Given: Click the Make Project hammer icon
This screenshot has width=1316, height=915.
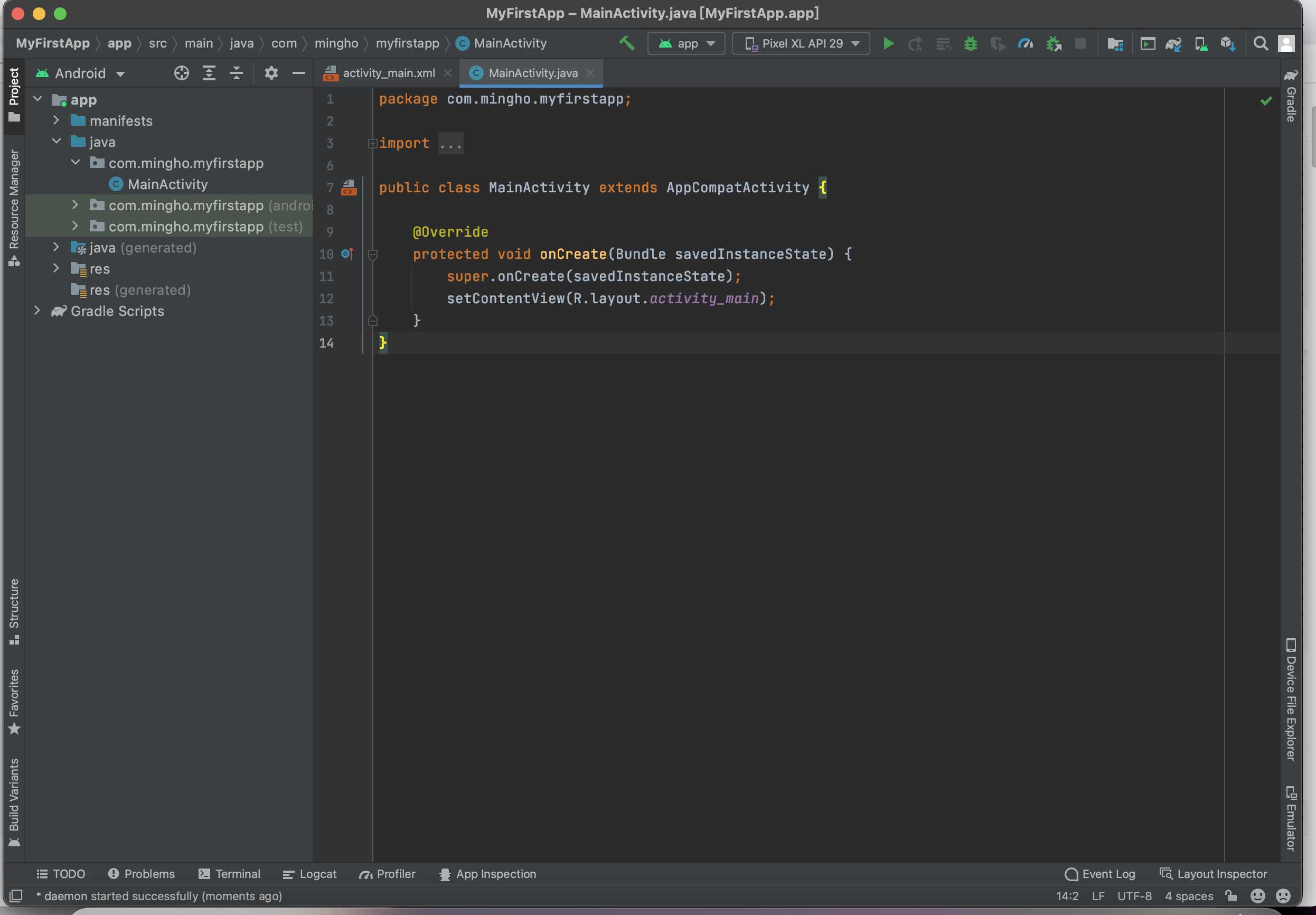Looking at the screenshot, I should pyautogui.click(x=626, y=43).
